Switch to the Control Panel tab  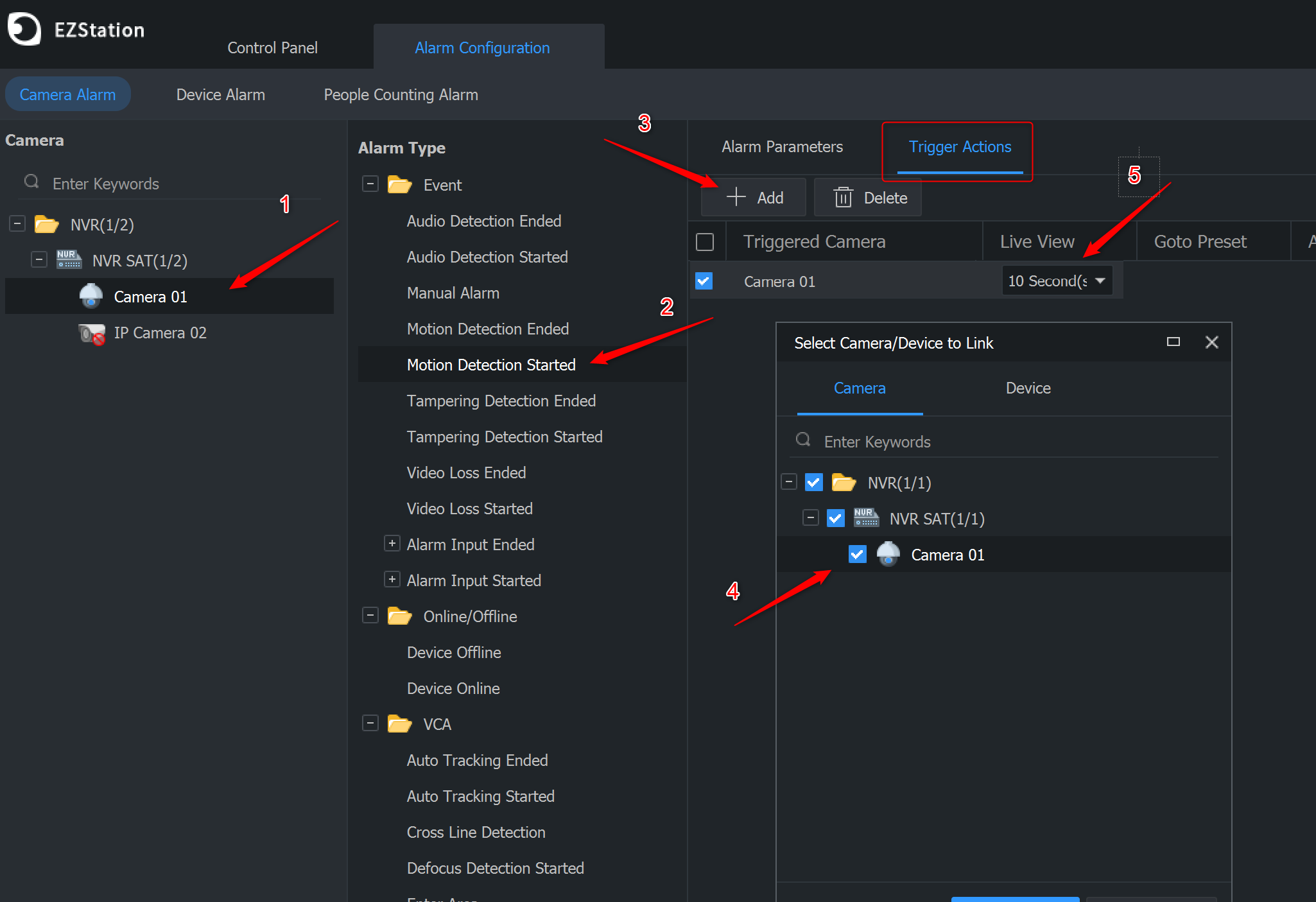tap(272, 48)
